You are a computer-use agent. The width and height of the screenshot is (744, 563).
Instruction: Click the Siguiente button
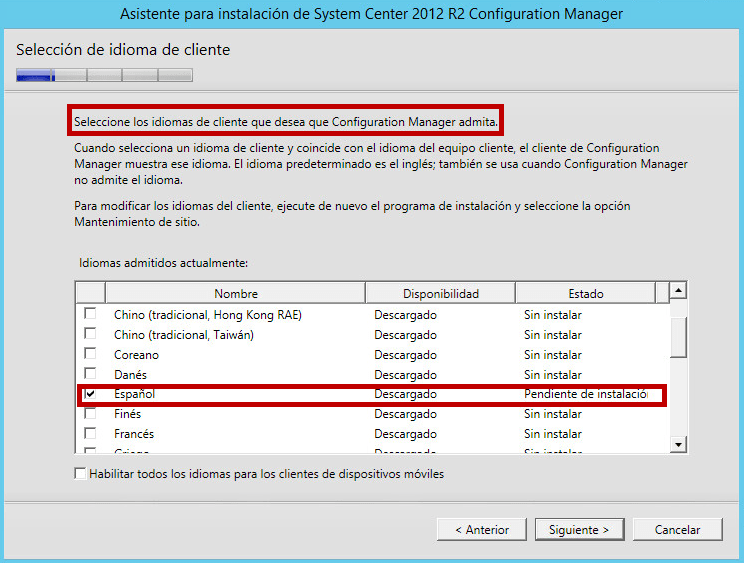tap(579, 529)
